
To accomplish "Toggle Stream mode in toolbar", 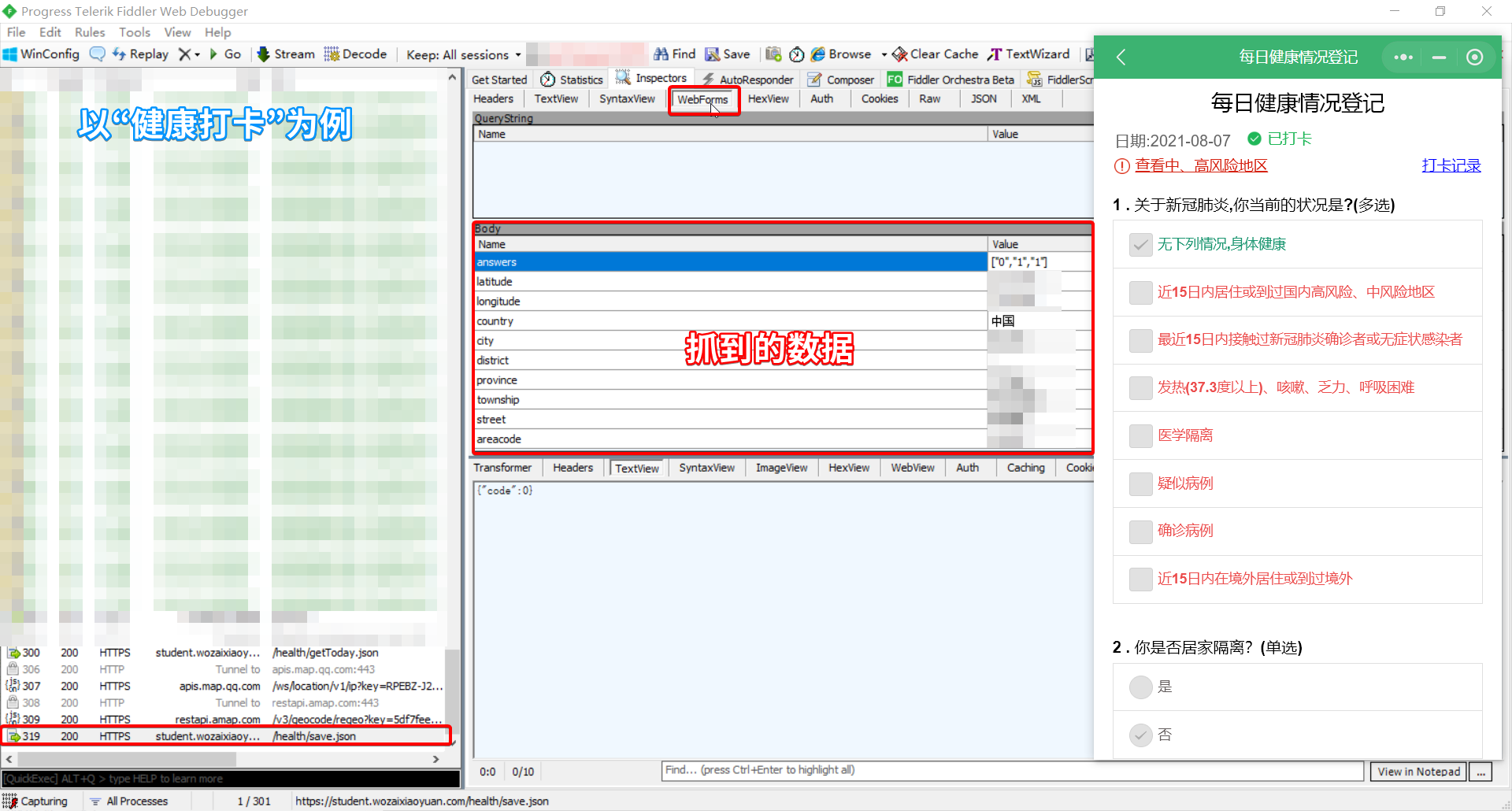I will pos(286,54).
